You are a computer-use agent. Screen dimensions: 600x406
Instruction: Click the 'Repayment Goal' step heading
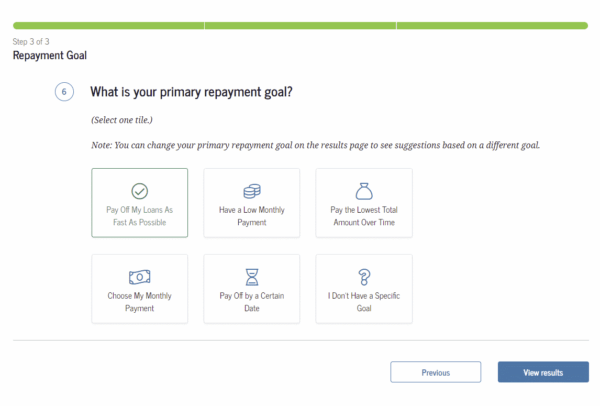click(x=45, y=56)
